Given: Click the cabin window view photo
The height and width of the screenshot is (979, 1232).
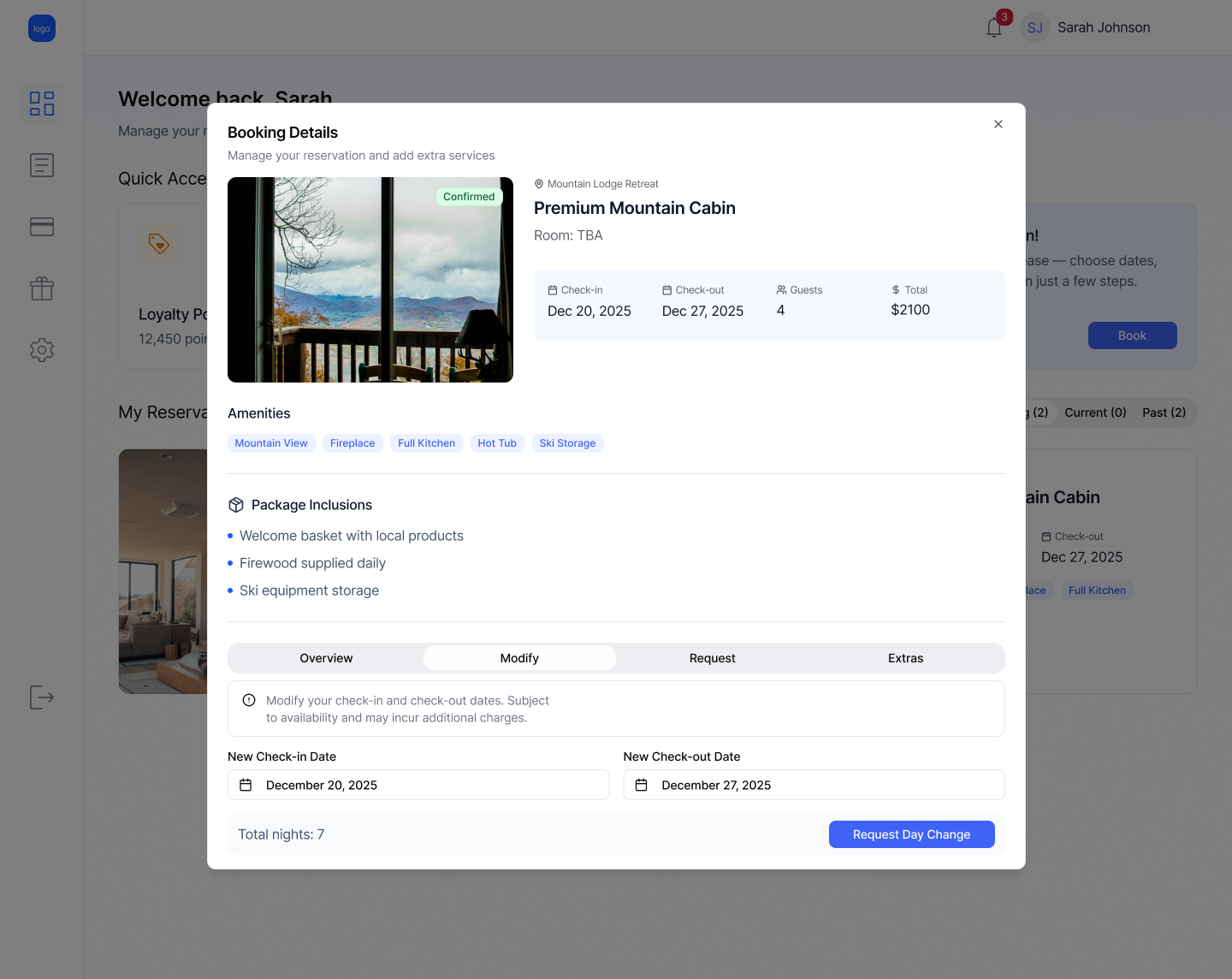Looking at the screenshot, I should point(370,280).
